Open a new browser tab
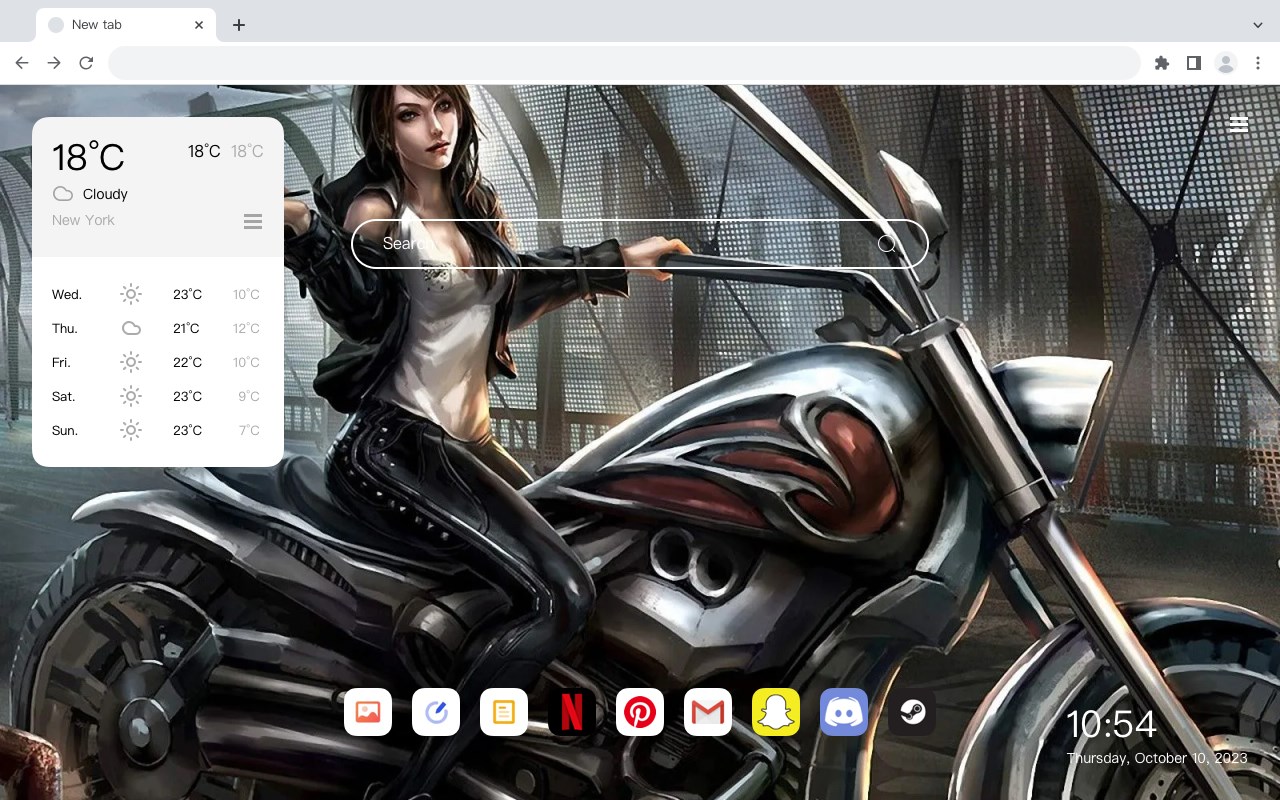 pyautogui.click(x=238, y=25)
